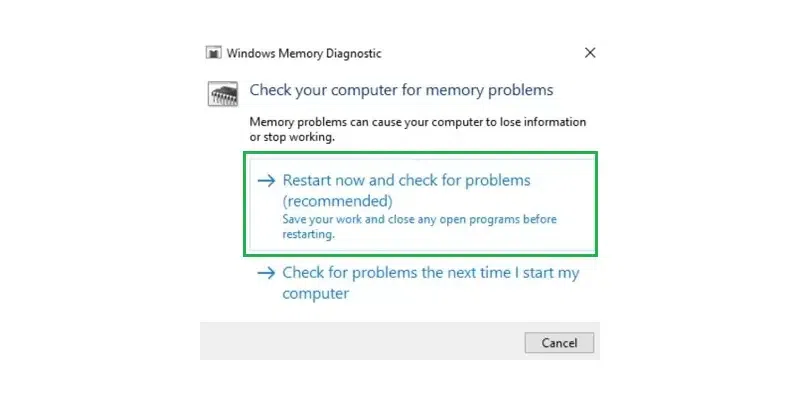Image resolution: width=800 pixels, height=400 pixels.
Task: Click the "(recommended)" label
Action: 335,202
